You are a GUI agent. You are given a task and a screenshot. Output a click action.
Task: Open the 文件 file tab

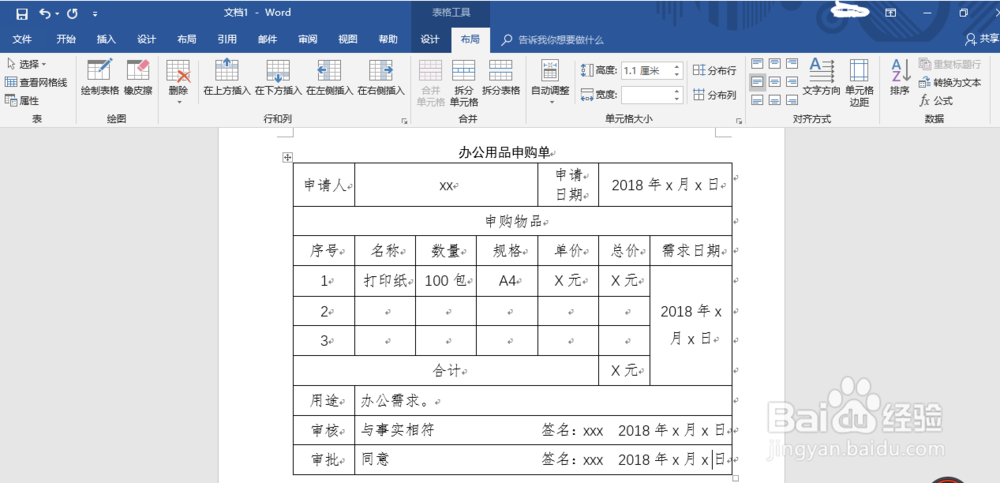(x=22, y=40)
